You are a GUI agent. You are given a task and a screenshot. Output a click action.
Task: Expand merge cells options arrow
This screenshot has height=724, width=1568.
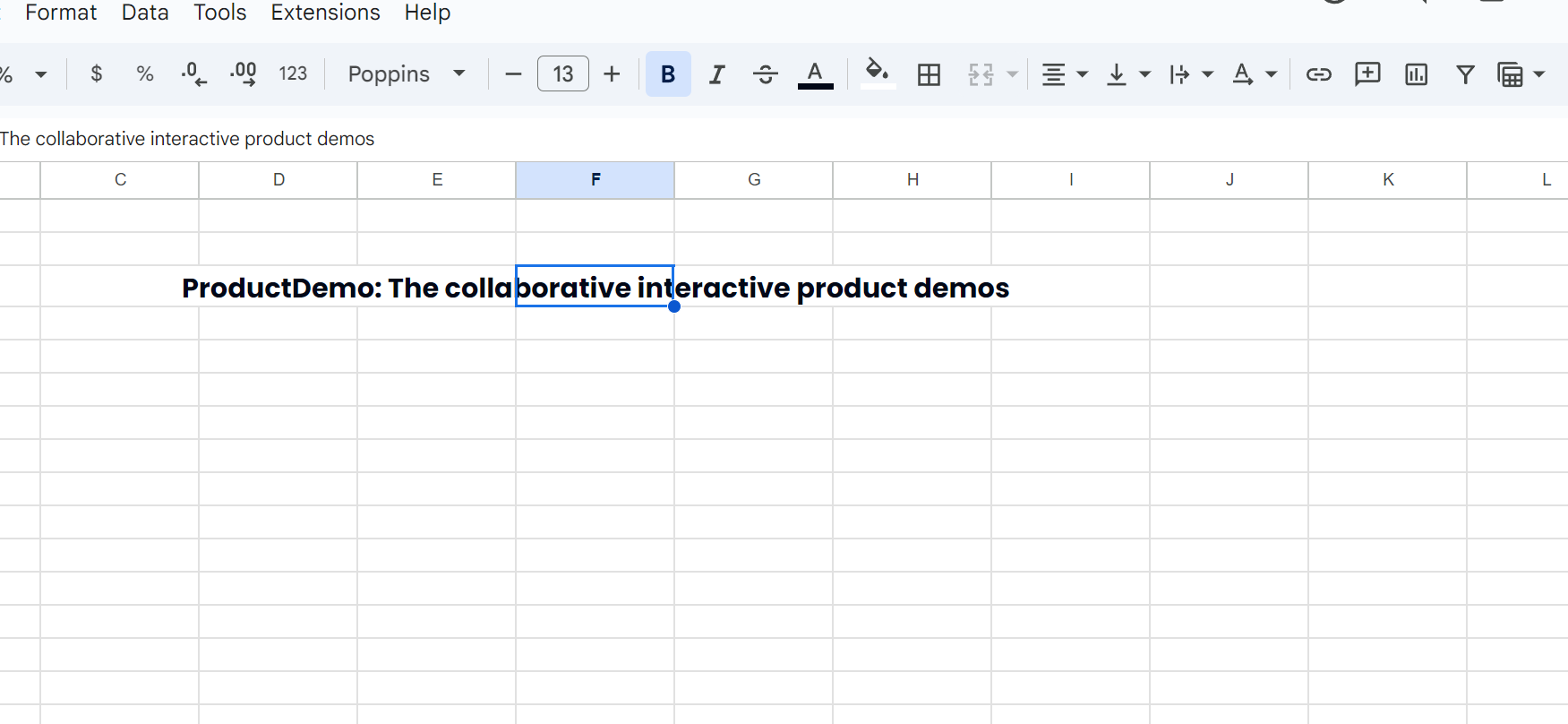click(x=1013, y=74)
